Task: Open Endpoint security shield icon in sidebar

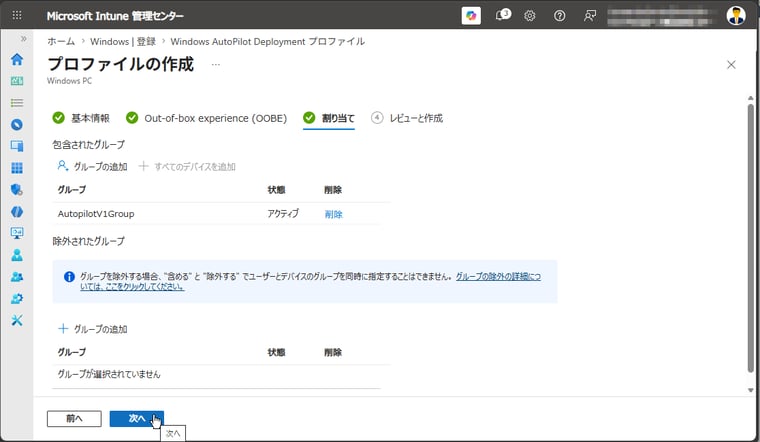Action: pos(17,189)
